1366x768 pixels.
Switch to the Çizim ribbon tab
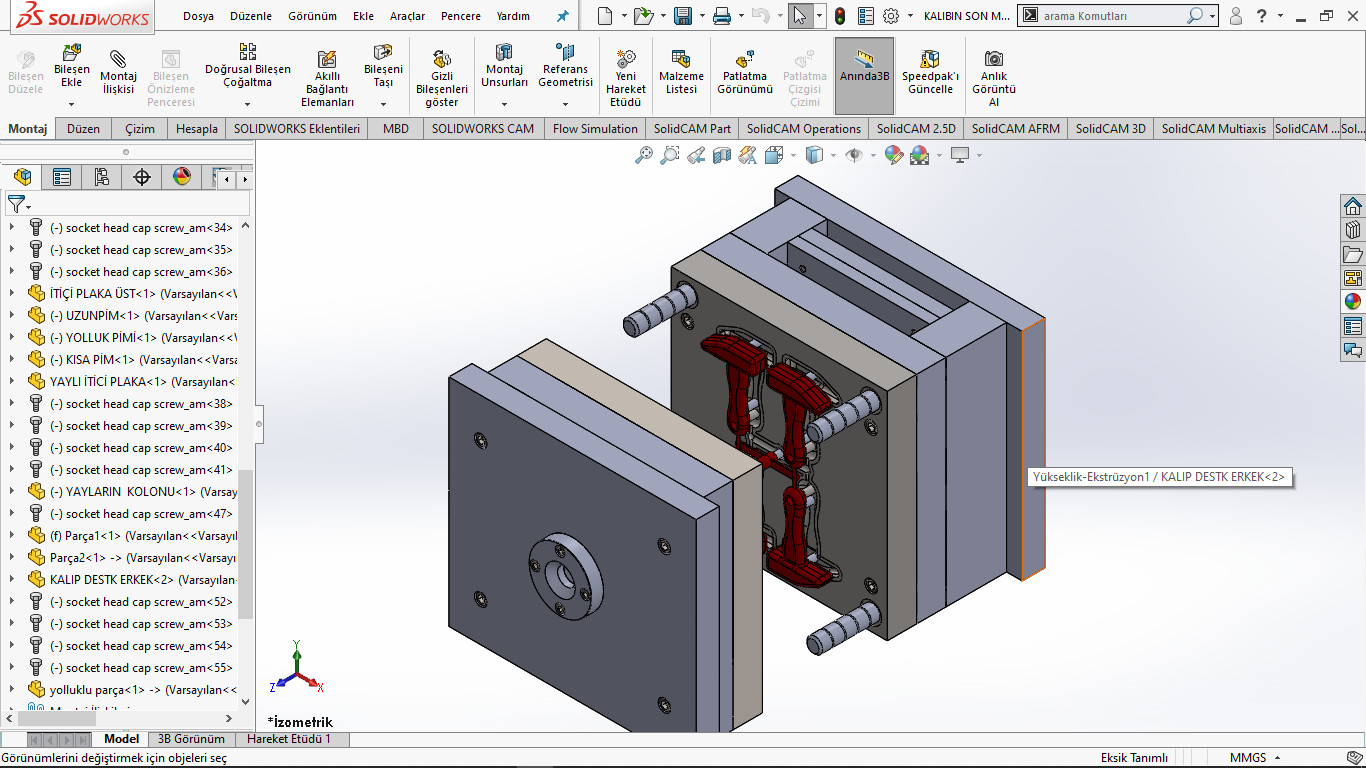[x=140, y=129]
